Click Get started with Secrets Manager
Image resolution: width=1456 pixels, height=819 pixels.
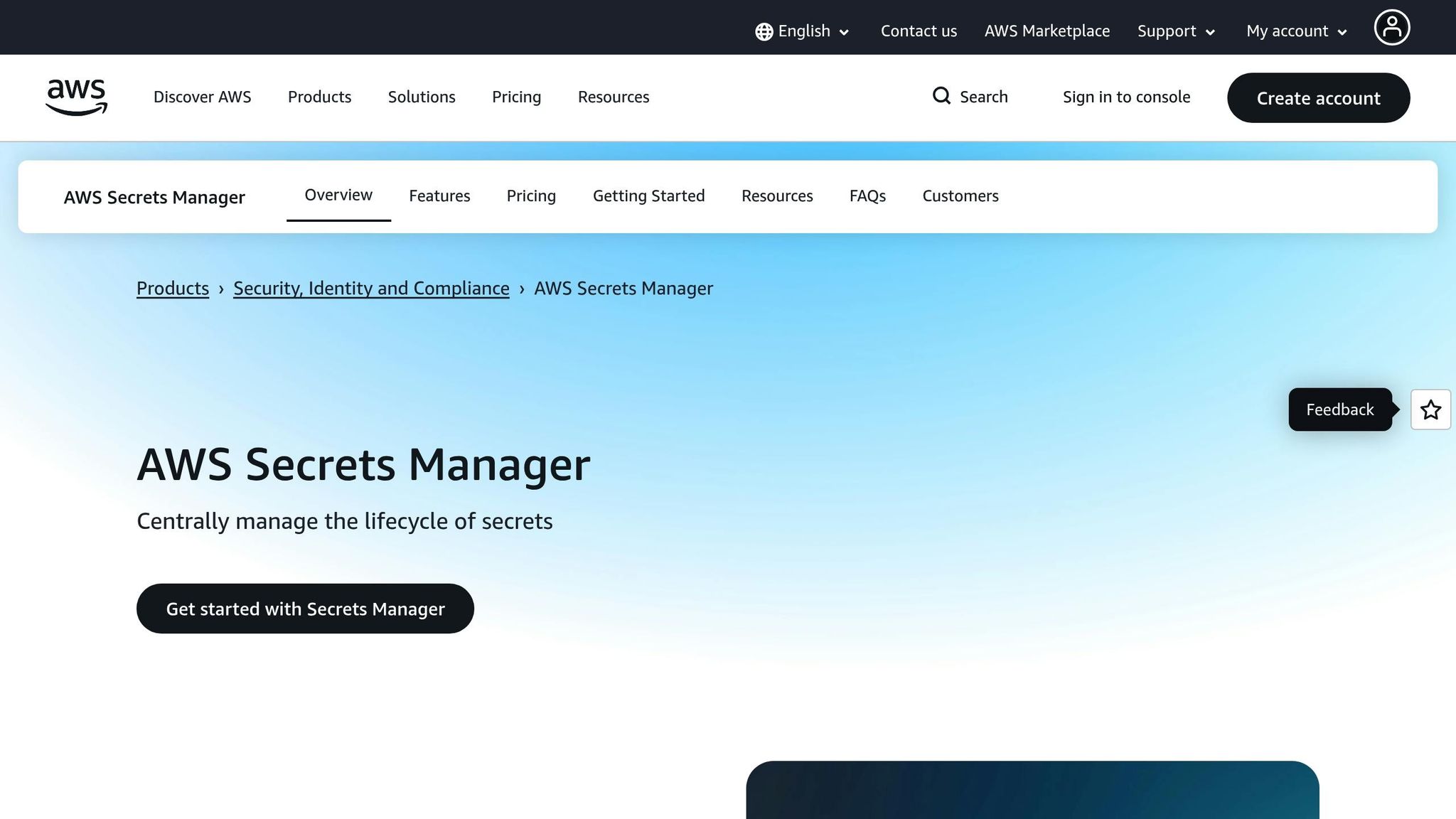click(x=305, y=609)
